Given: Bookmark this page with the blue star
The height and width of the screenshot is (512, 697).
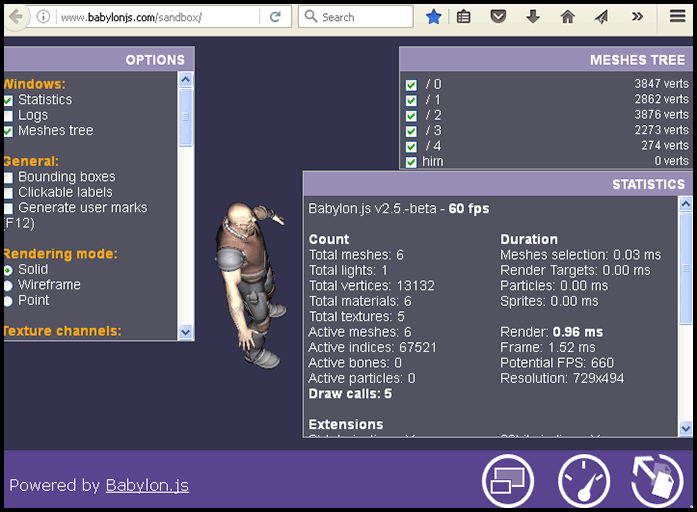Looking at the screenshot, I should pos(433,17).
